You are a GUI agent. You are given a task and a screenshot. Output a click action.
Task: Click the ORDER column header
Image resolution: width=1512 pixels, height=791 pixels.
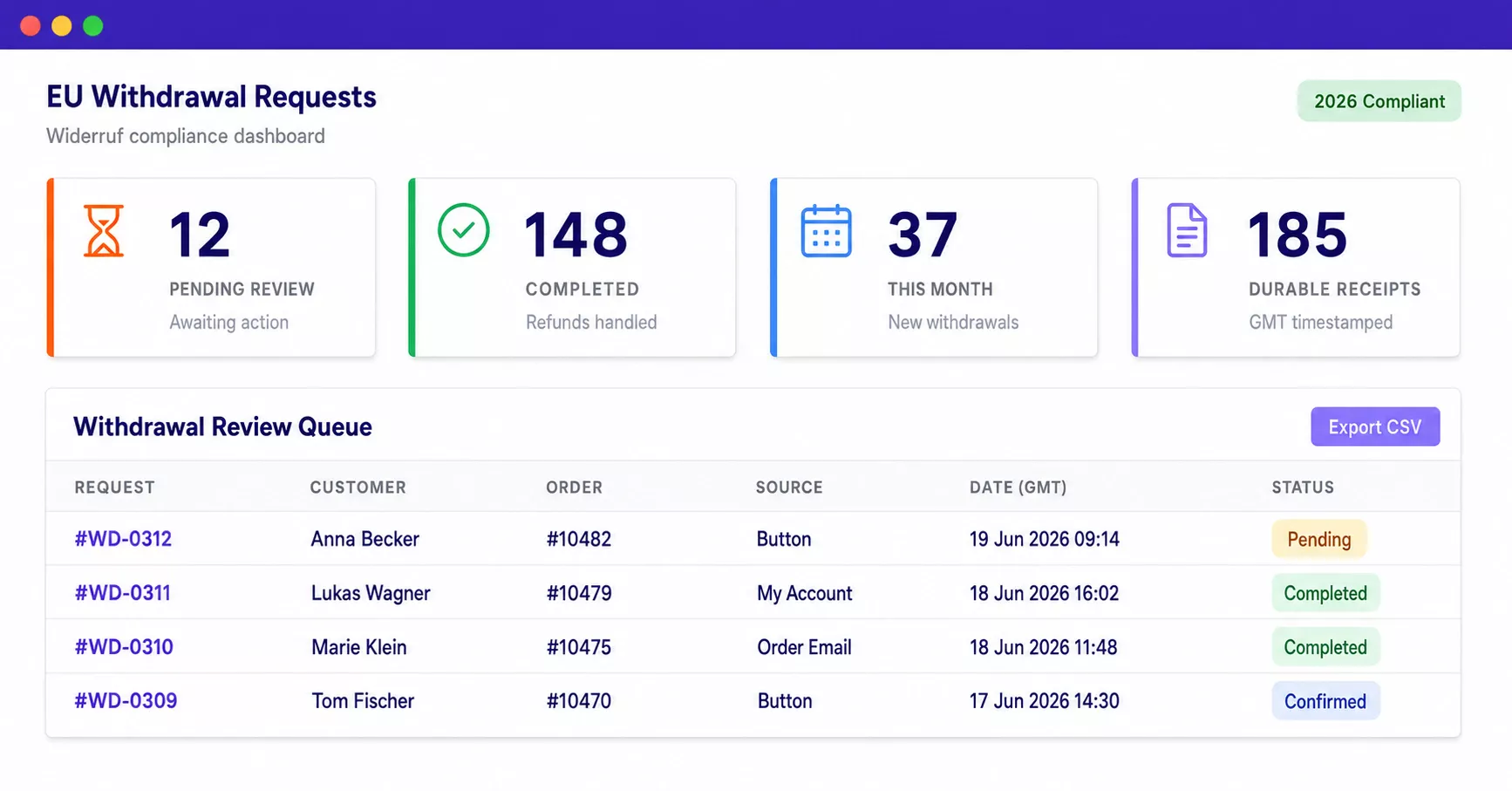coord(575,488)
